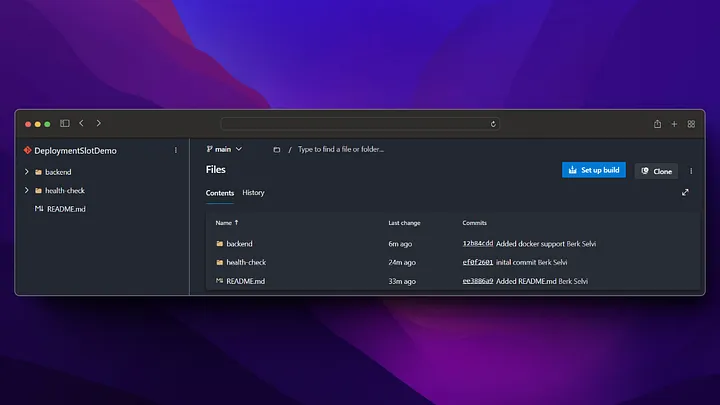Image resolution: width=720 pixels, height=405 pixels.
Task: Click the health-check folder icon in file list
Action: [x=219, y=262]
